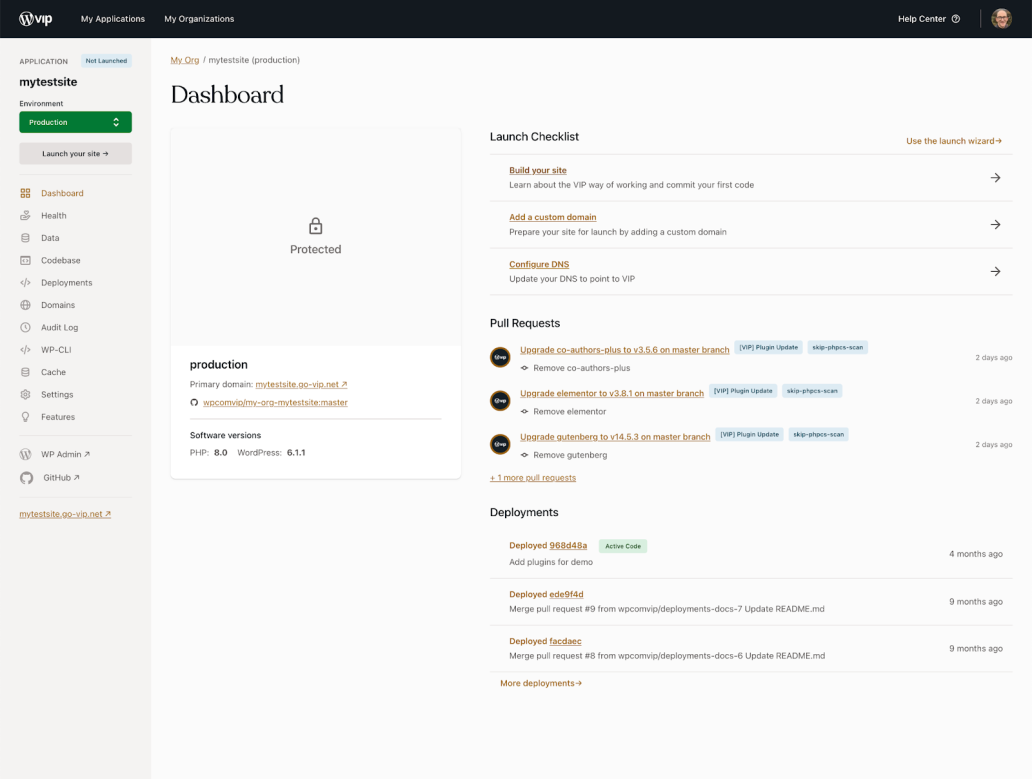Click the Features lightbulb icon

pos(25,416)
